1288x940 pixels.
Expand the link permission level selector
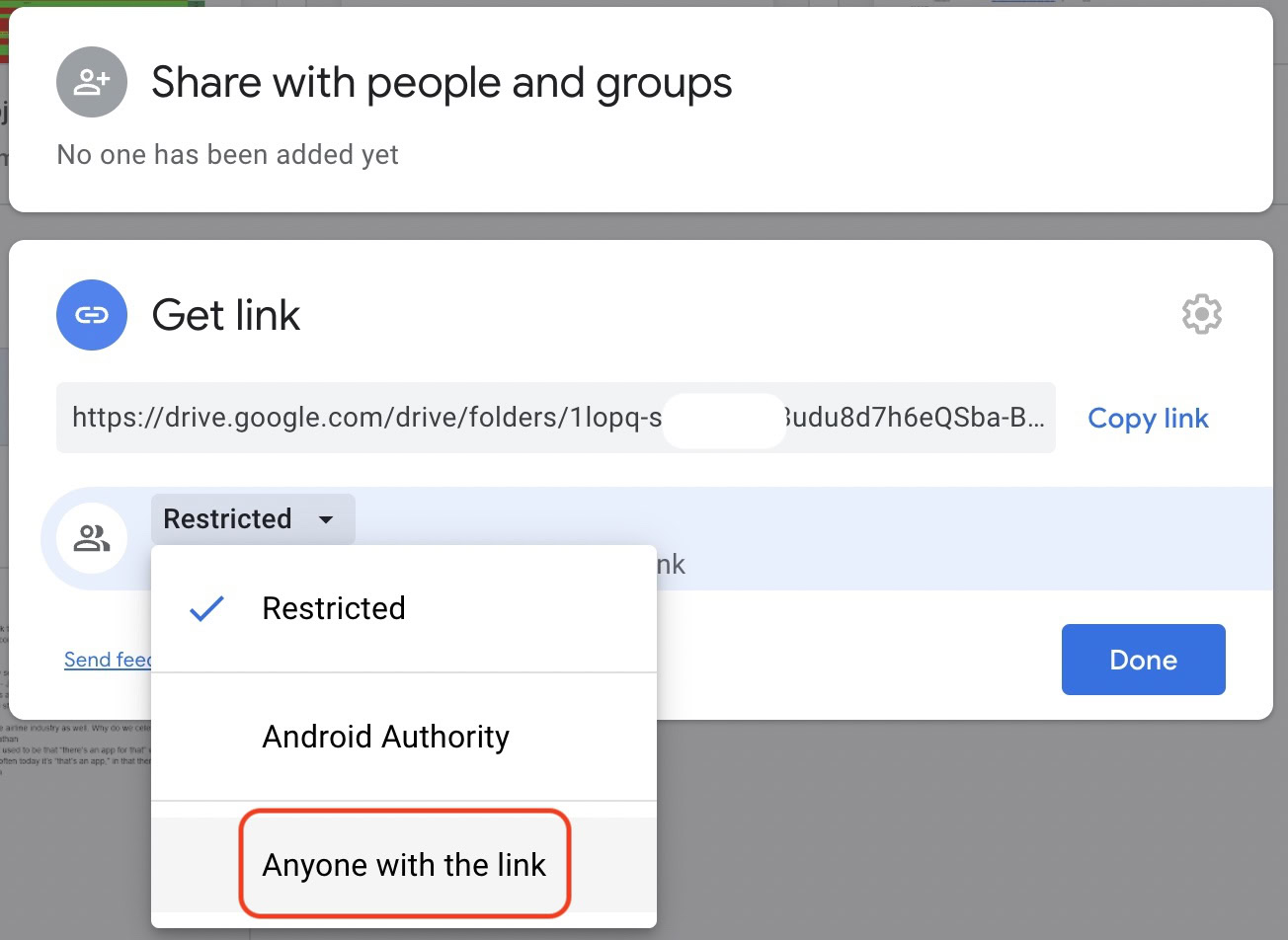coord(252,518)
